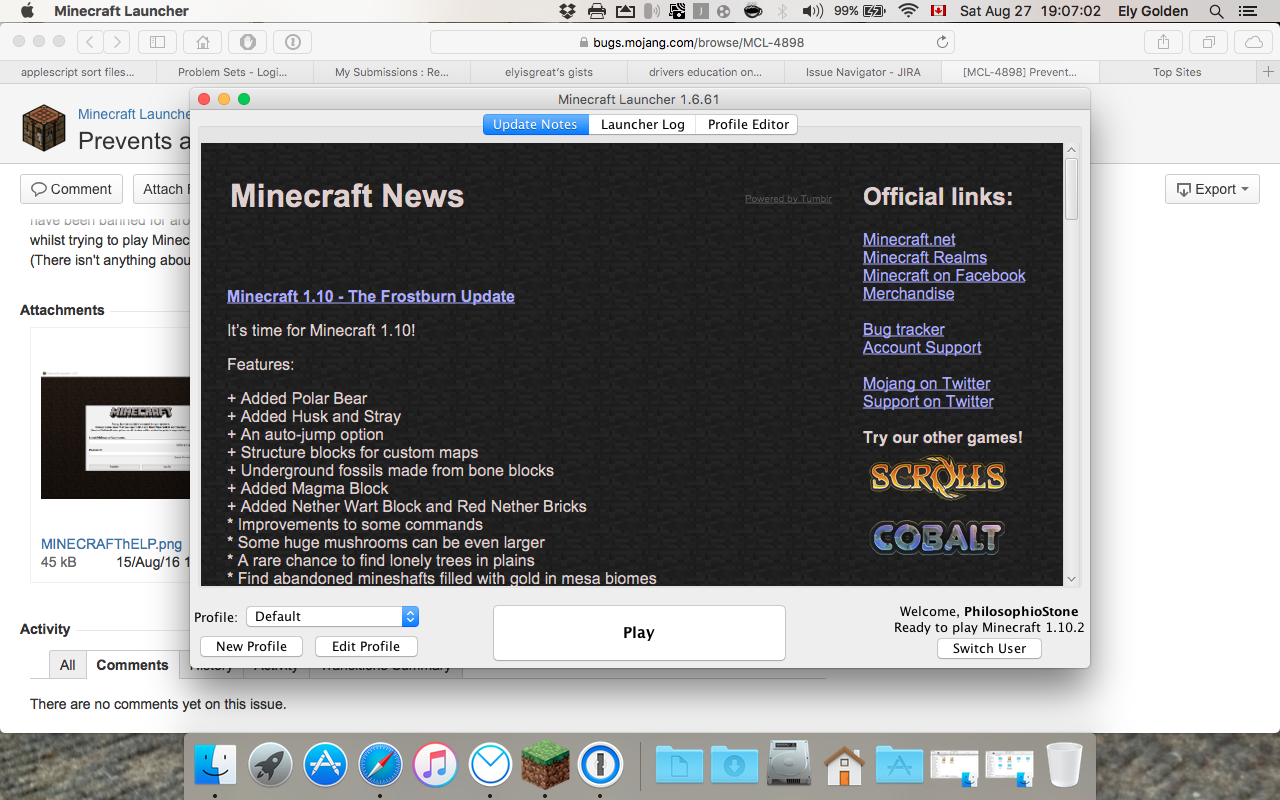
Task: Switch to the Launcher Log tab
Action: (642, 124)
